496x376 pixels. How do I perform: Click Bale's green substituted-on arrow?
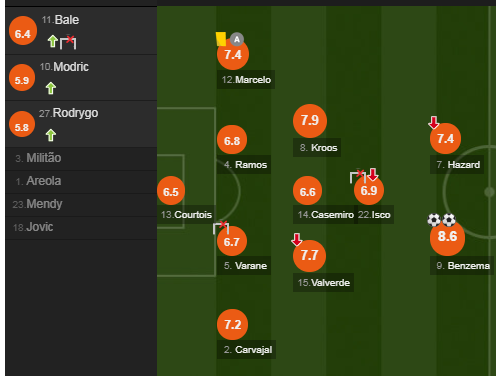click(x=52, y=41)
